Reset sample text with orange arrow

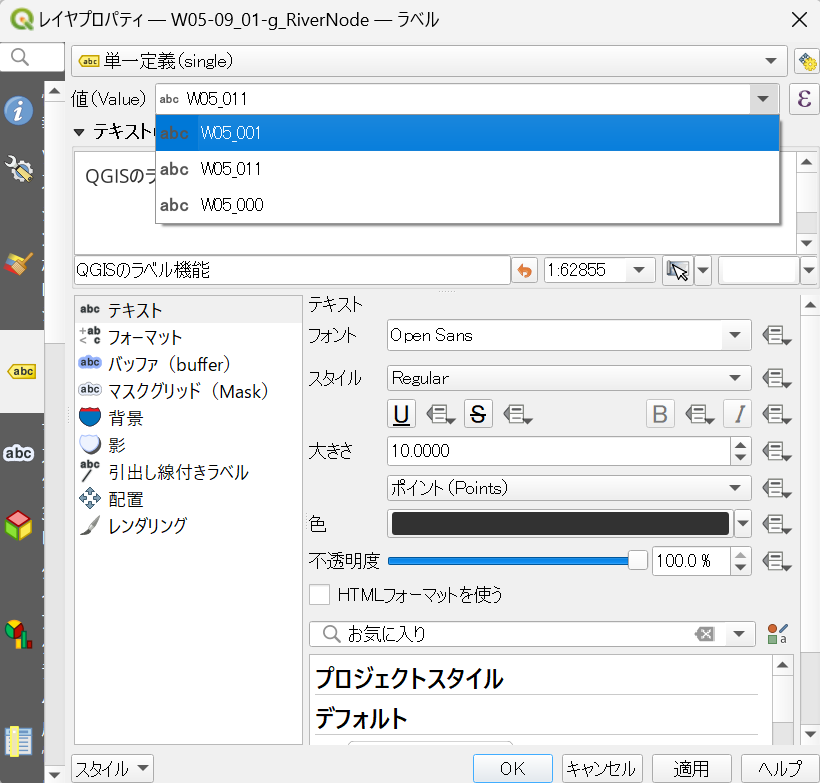pos(525,270)
